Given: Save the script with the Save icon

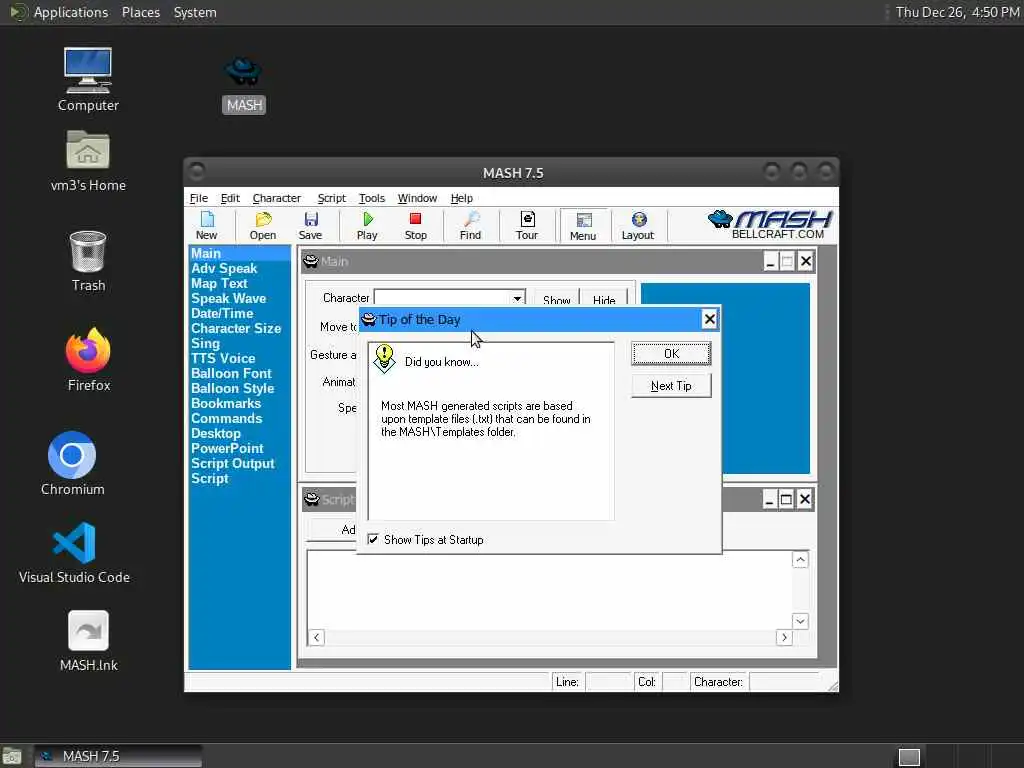Looking at the screenshot, I should pyautogui.click(x=310, y=226).
